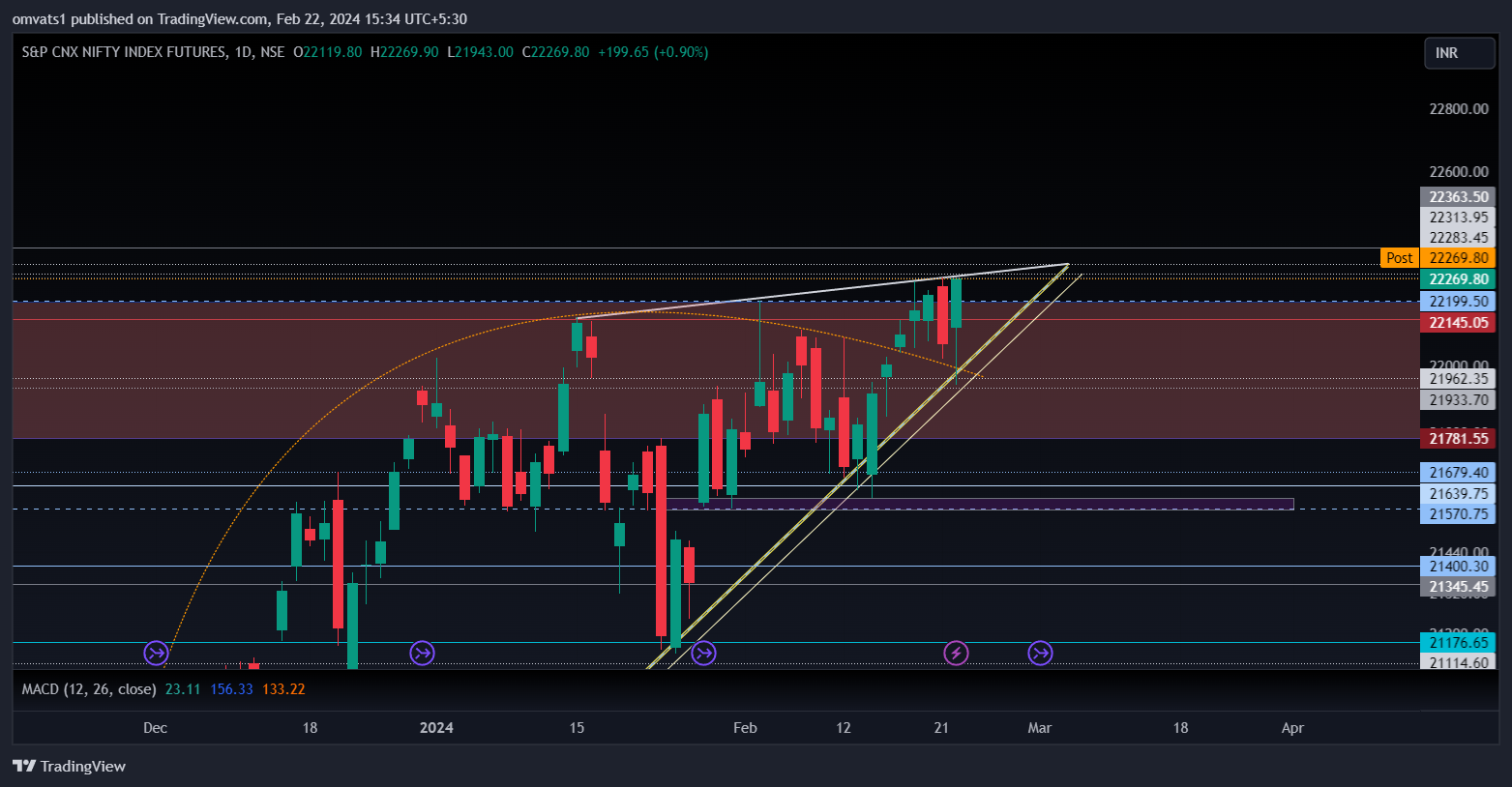1512x787 pixels.
Task: Click the MACD value 23.11
Action: (x=183, y=689)
